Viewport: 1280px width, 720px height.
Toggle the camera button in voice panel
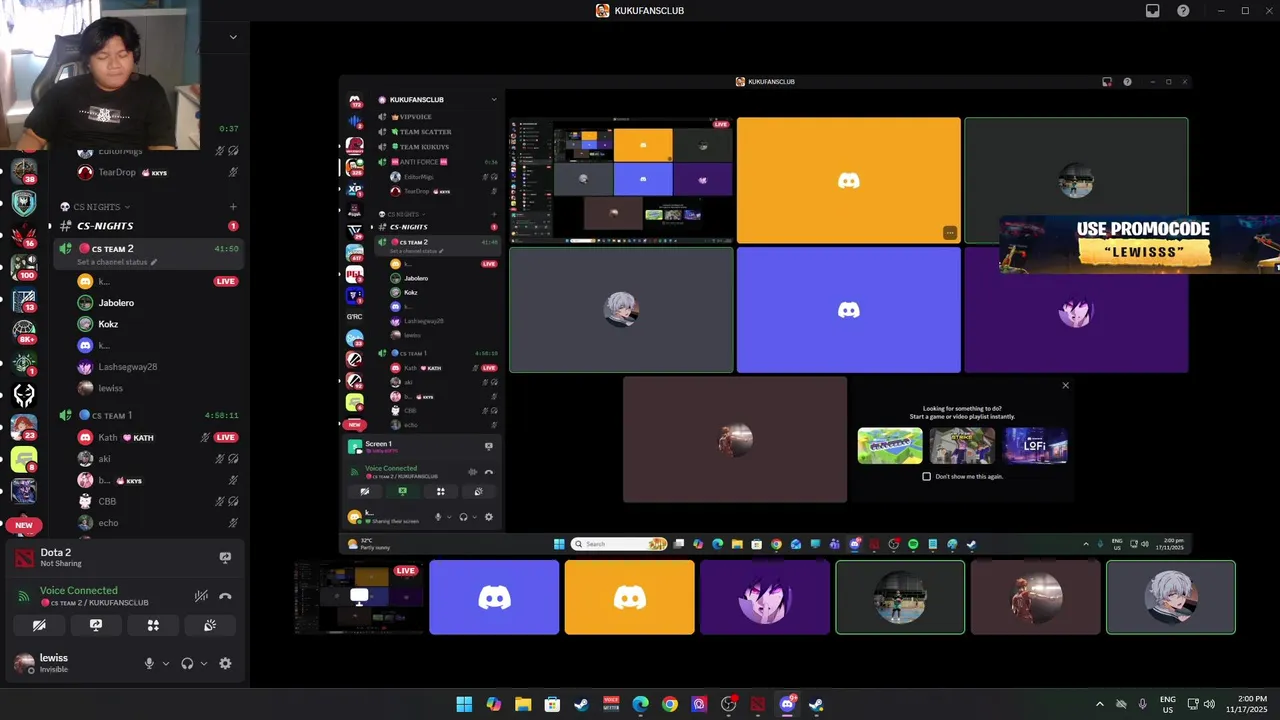(39, 625)
